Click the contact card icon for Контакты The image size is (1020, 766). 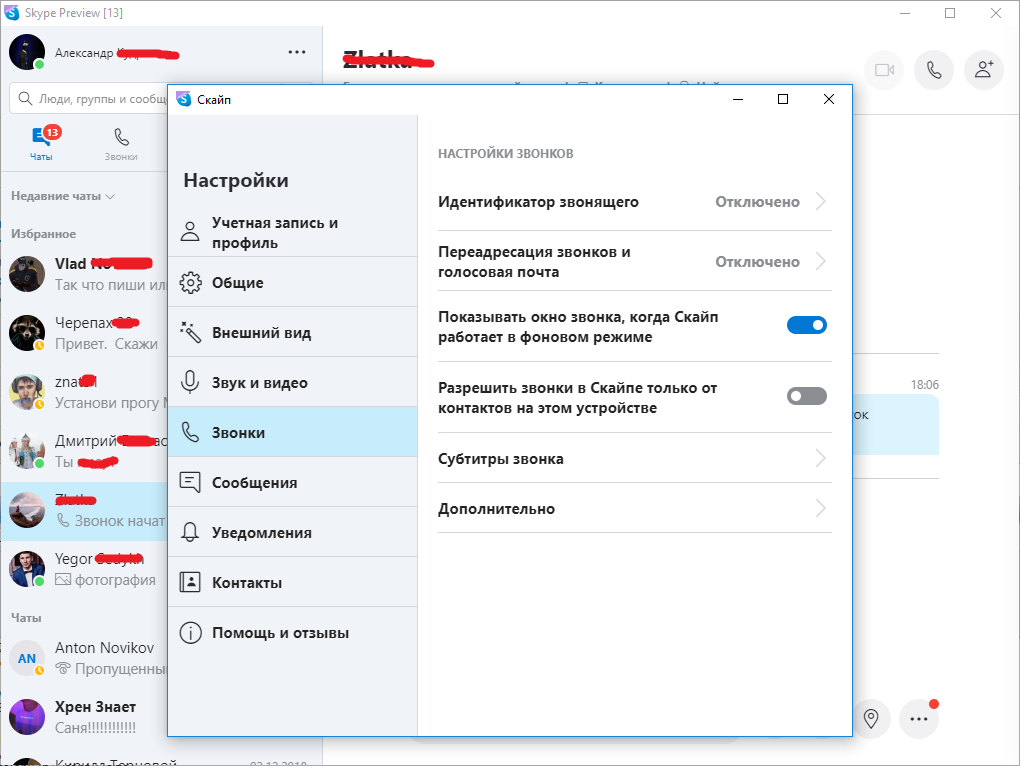coord(190,582)
